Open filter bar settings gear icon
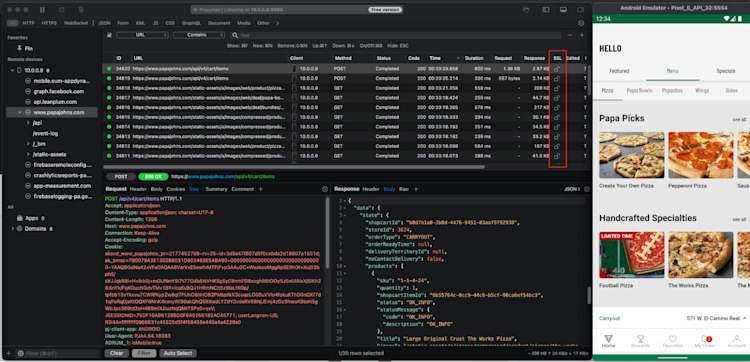The height and width of the screenshot is (362, 750). point(581,23)
